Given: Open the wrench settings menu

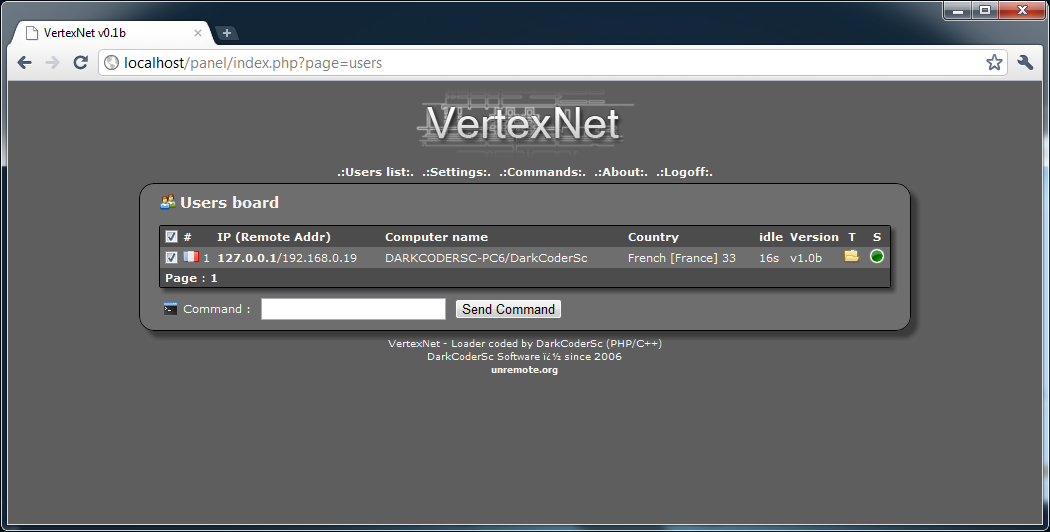Looking at the screenshot, I should (x=1025, y=62).
